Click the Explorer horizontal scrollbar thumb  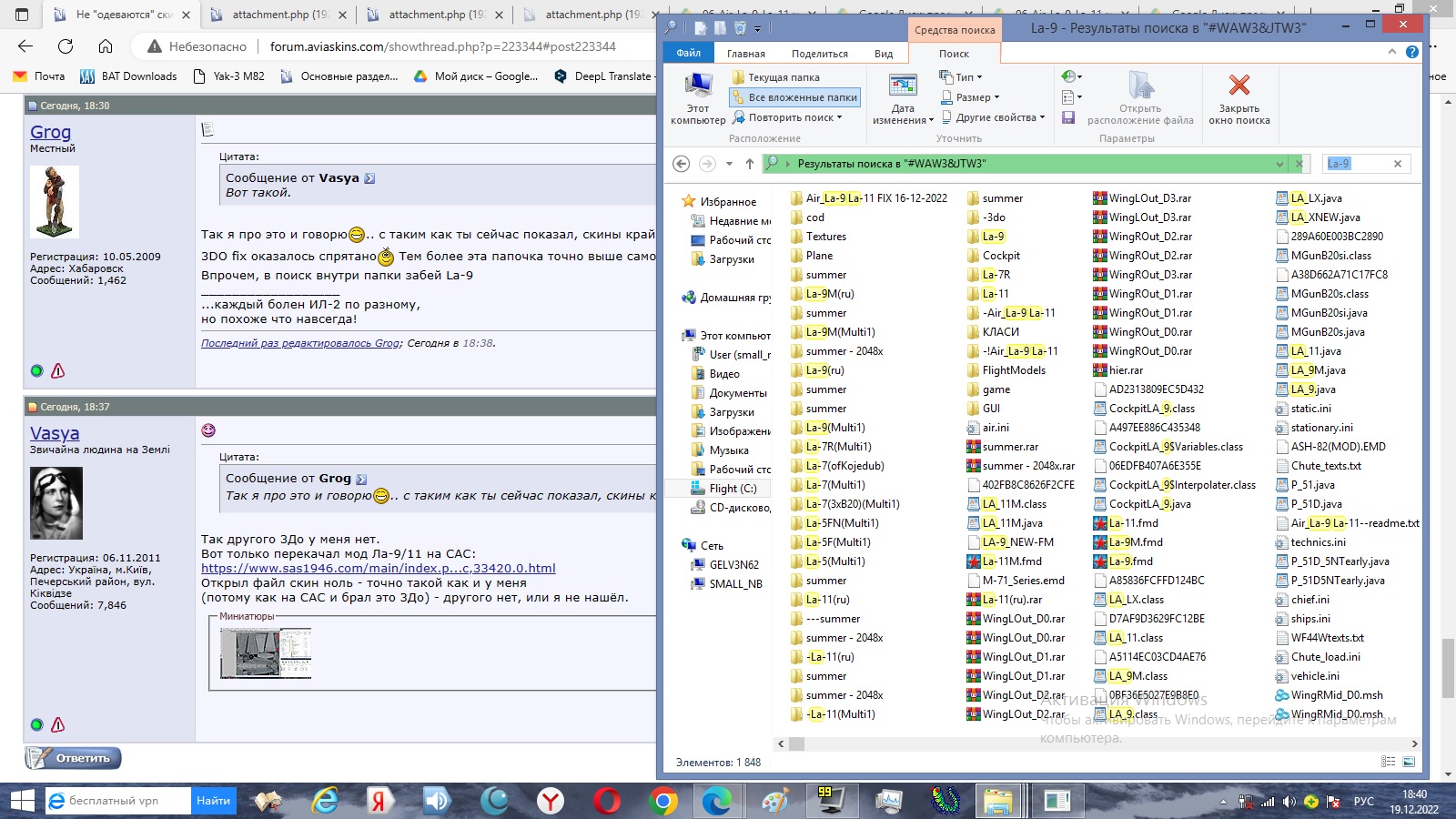tap(796, 743)
